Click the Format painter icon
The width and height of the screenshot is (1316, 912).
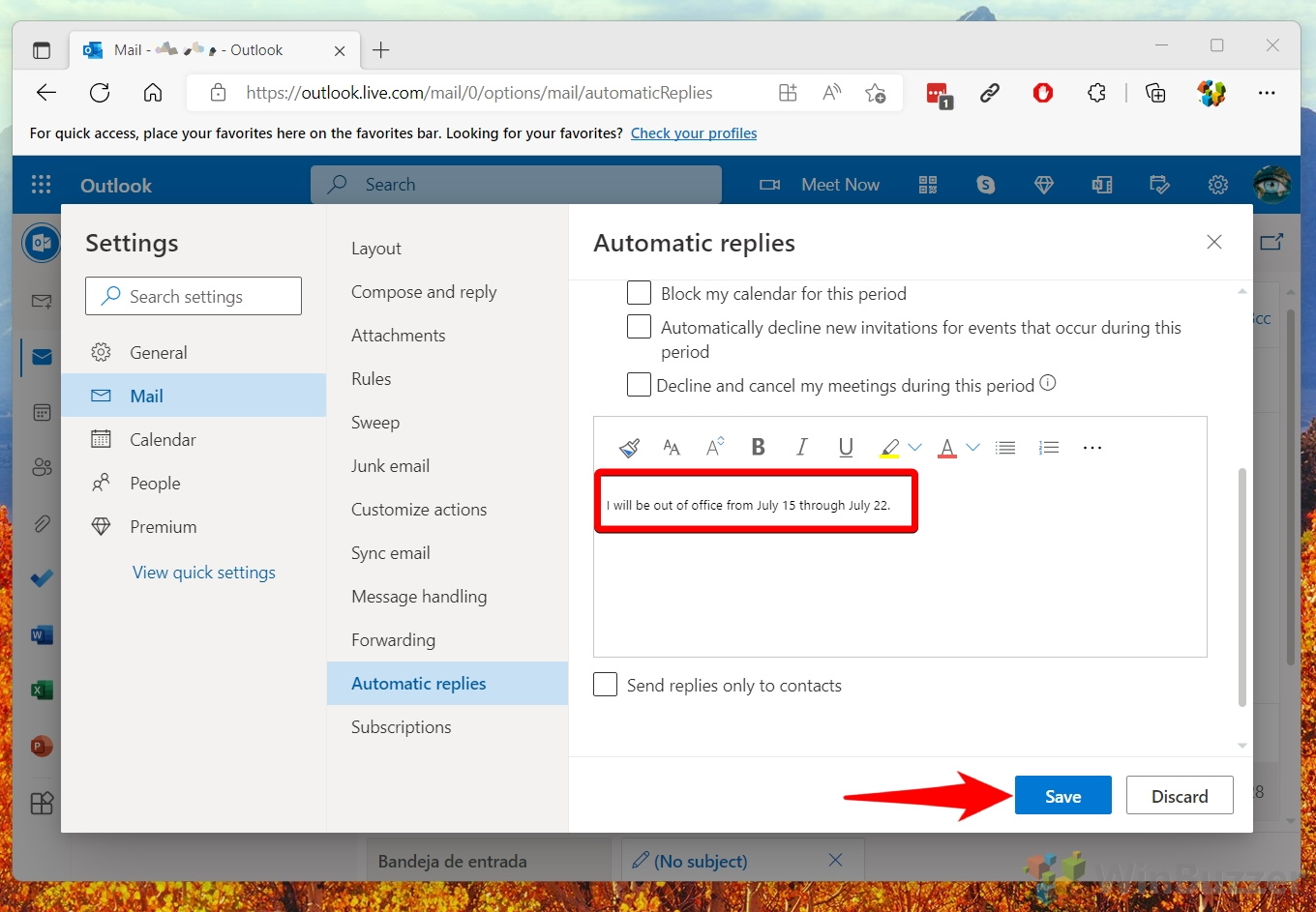click(629, 448)
